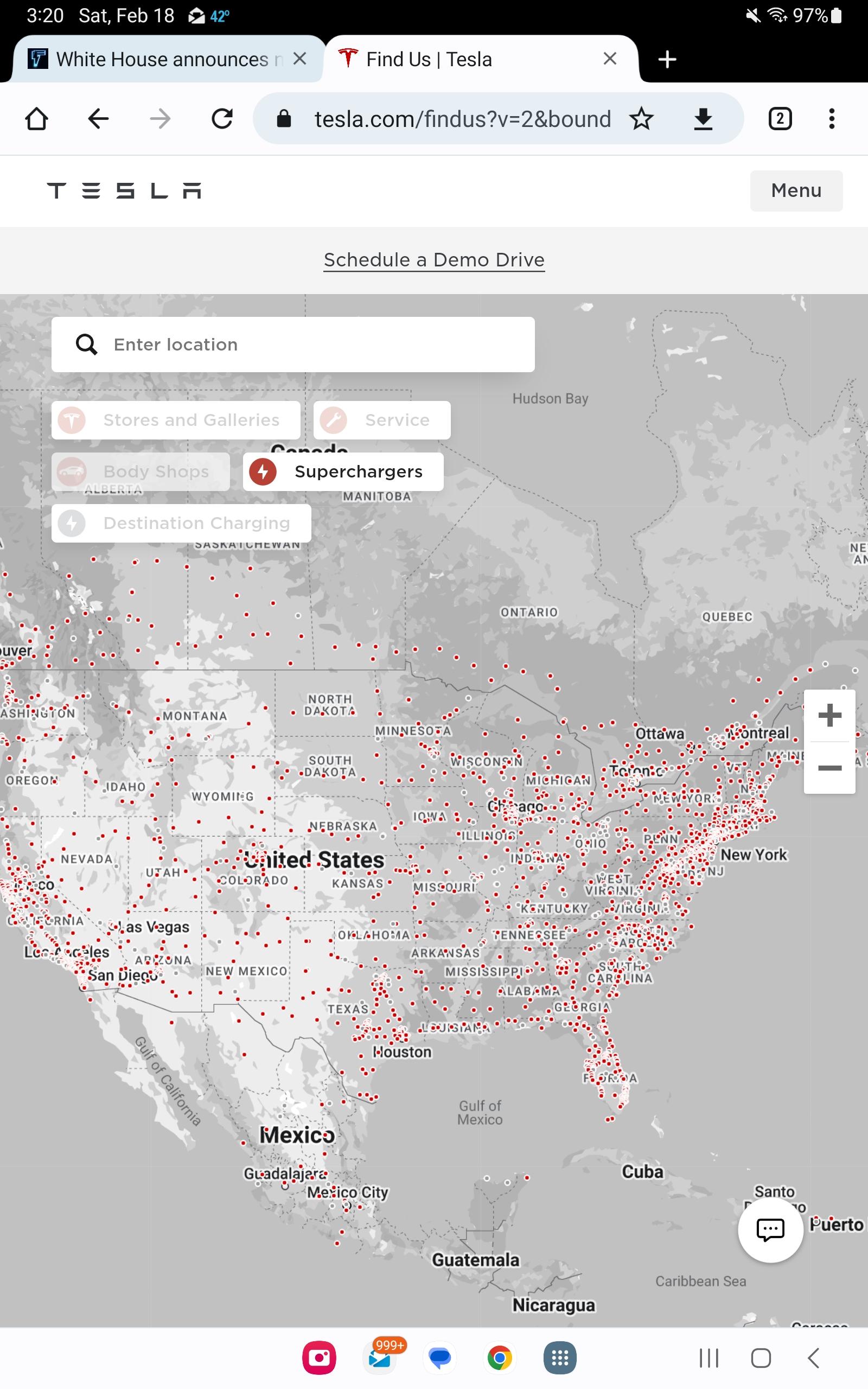Viewport: 868px width, 1389px height.
Task: Zoom out on the map
Action: tap(829, 768)
